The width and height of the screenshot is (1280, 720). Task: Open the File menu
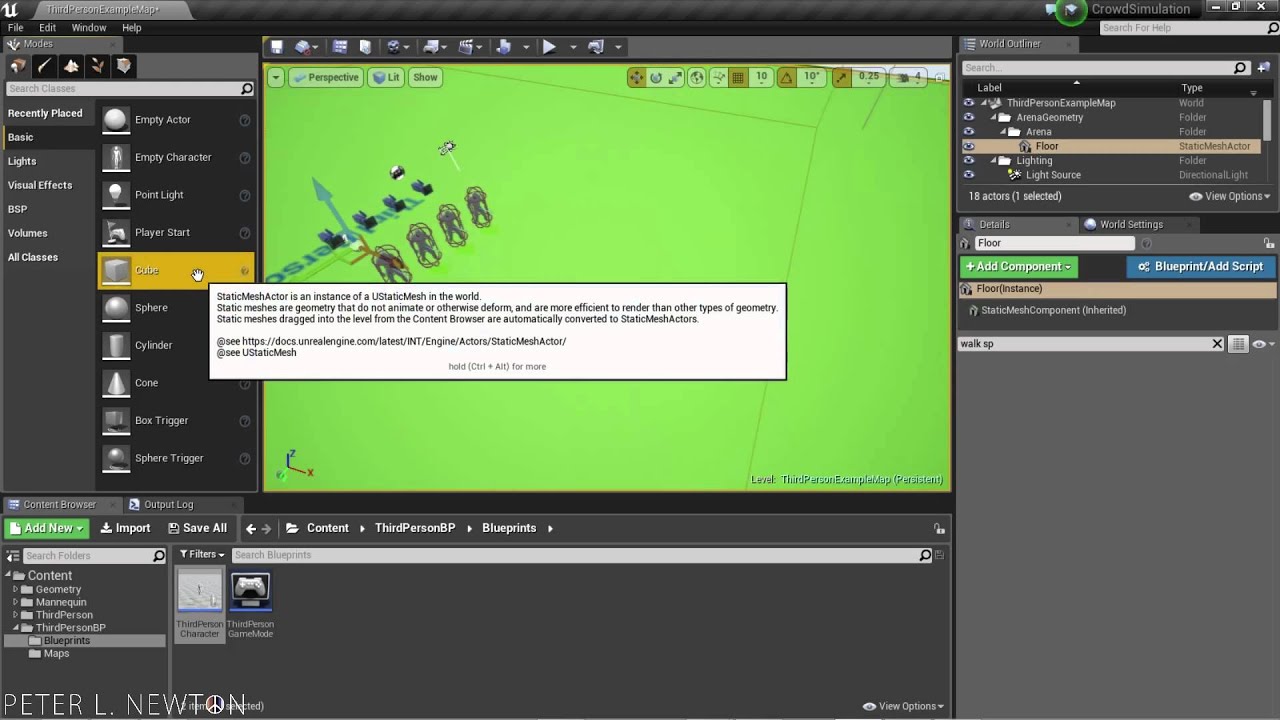(x=16, y=28)
